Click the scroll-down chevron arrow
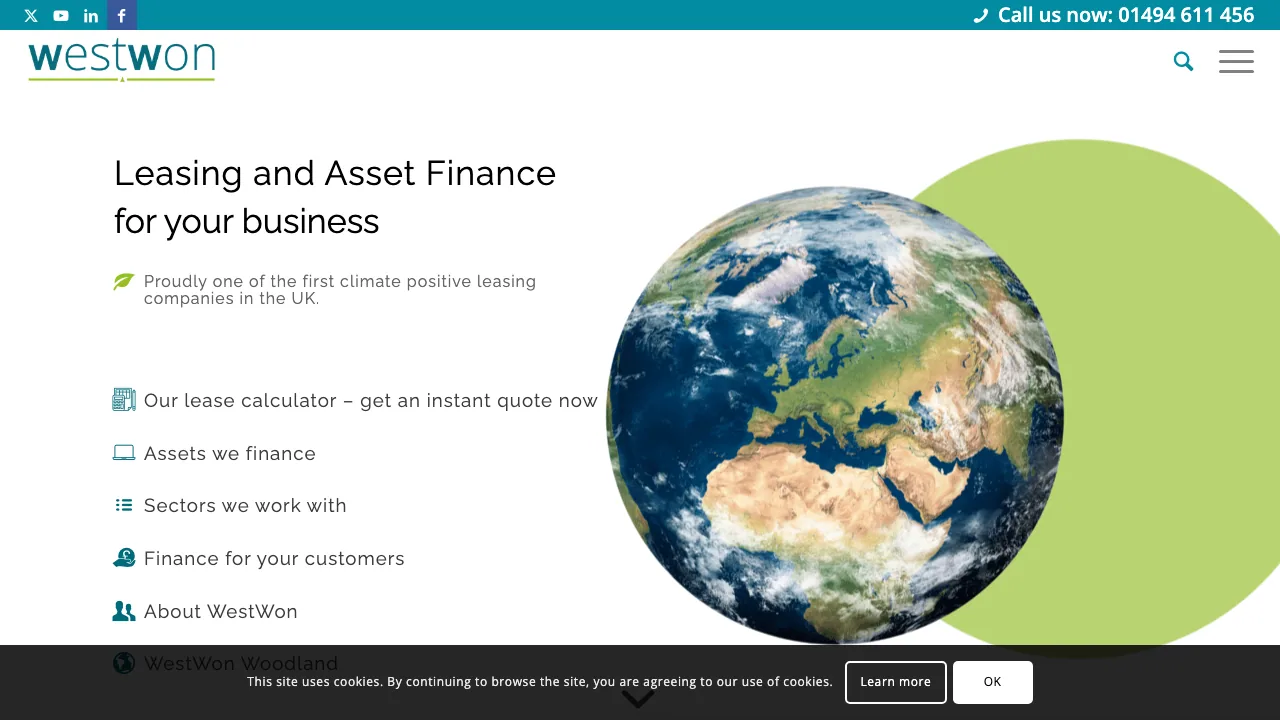 (x=638, y=699)
